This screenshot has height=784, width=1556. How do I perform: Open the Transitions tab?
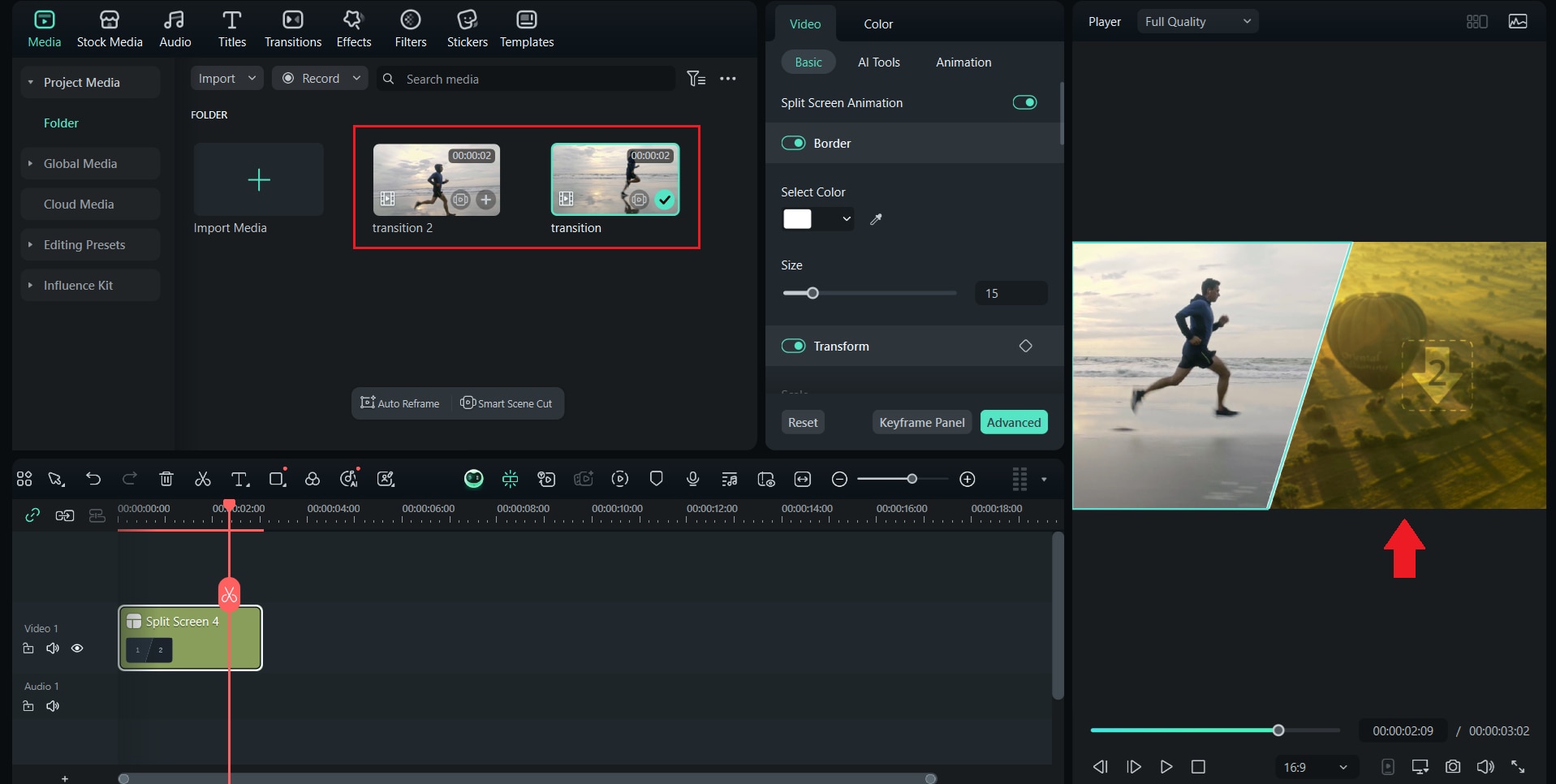coord(293,29)
